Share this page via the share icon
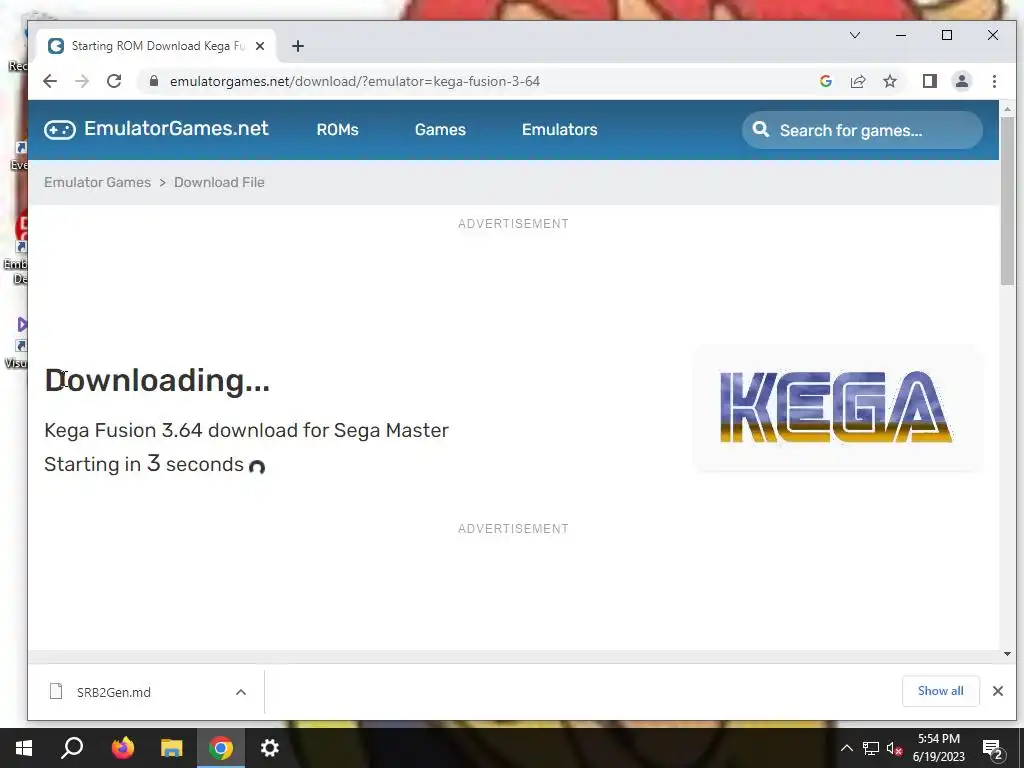The width and height of the screenshot is (1024, 768). [857, 81]
